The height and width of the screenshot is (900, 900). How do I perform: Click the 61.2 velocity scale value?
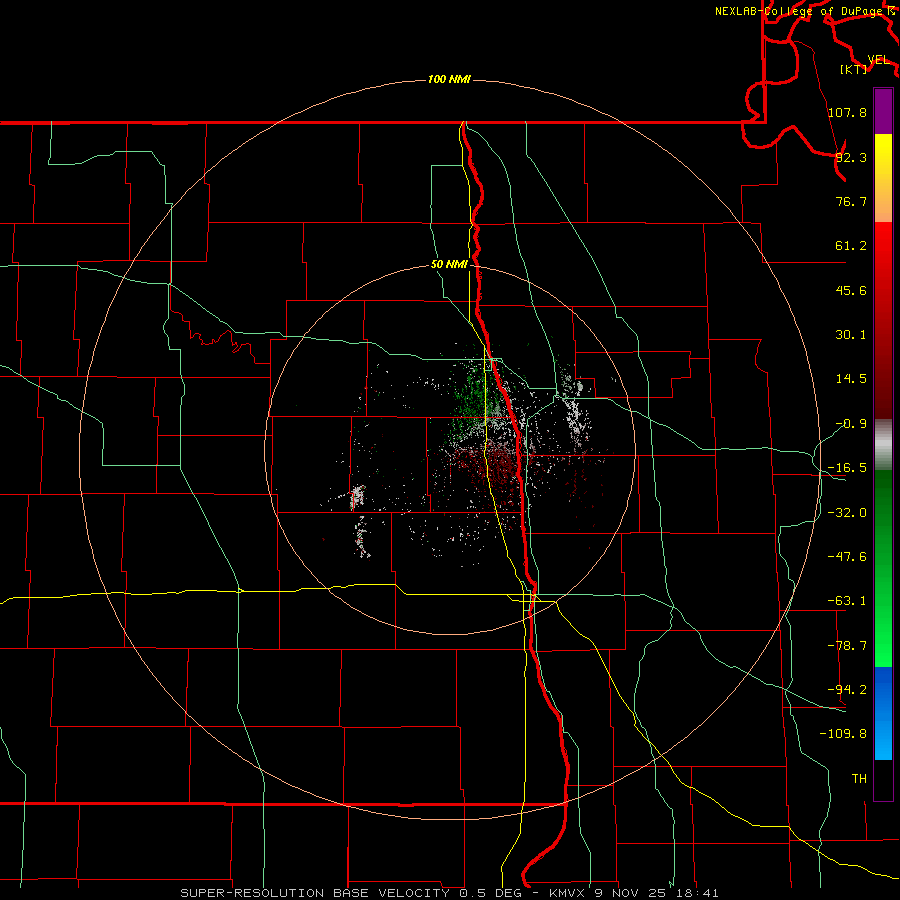[x=851, y=246]
